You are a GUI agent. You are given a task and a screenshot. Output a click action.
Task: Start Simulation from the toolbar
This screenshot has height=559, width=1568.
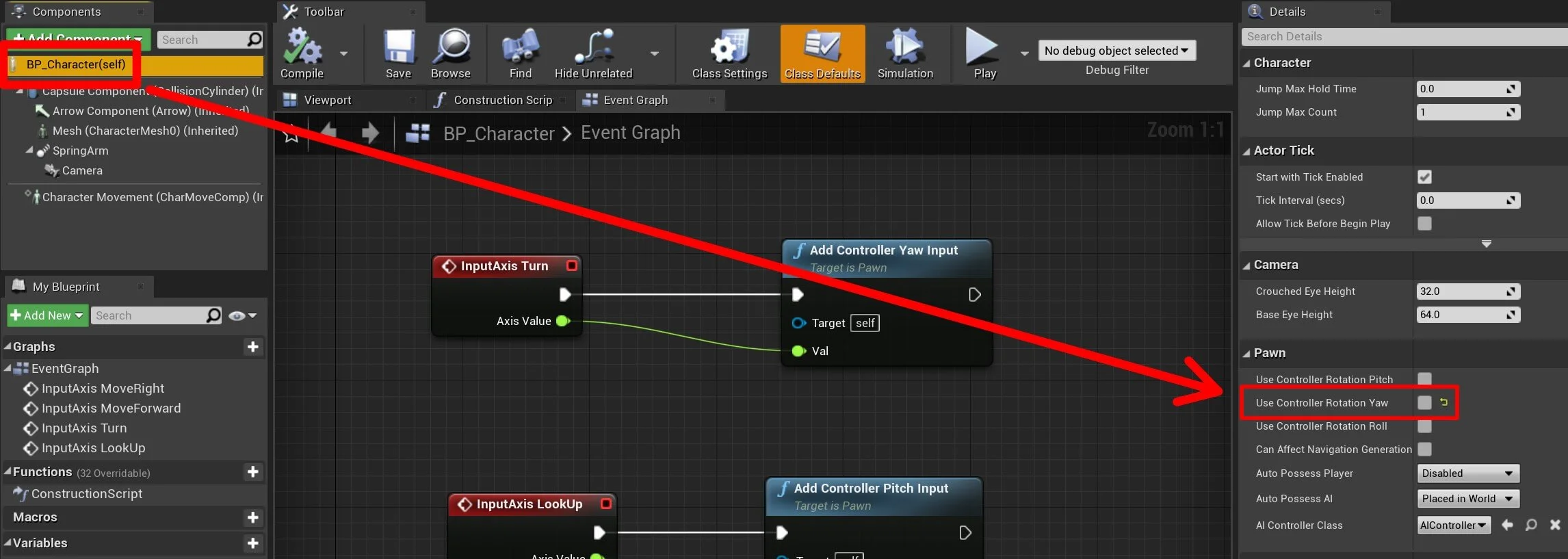(x=904, y=48)
